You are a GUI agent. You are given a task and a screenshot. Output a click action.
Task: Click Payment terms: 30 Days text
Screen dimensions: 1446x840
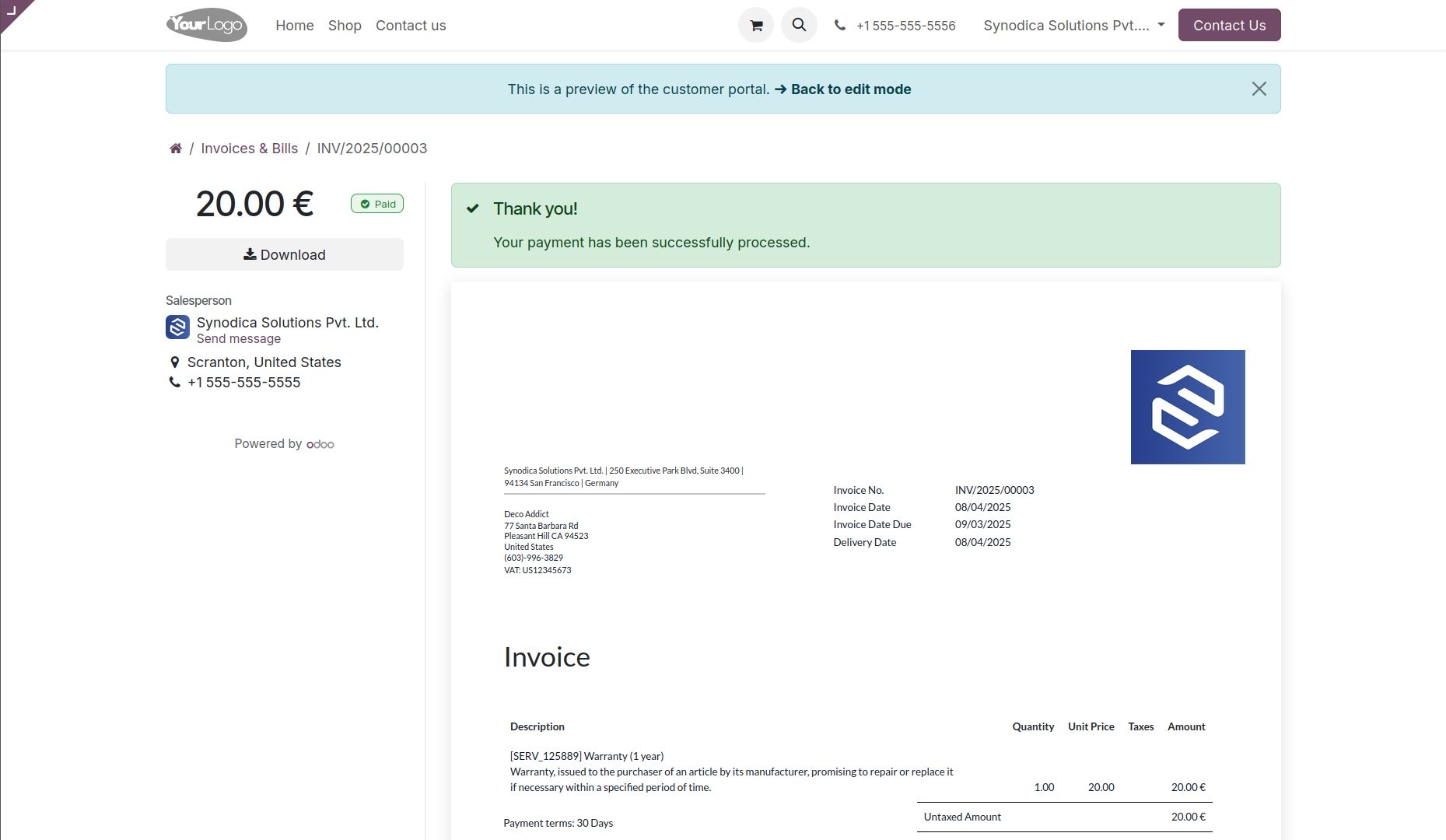[x=558, y=823]
